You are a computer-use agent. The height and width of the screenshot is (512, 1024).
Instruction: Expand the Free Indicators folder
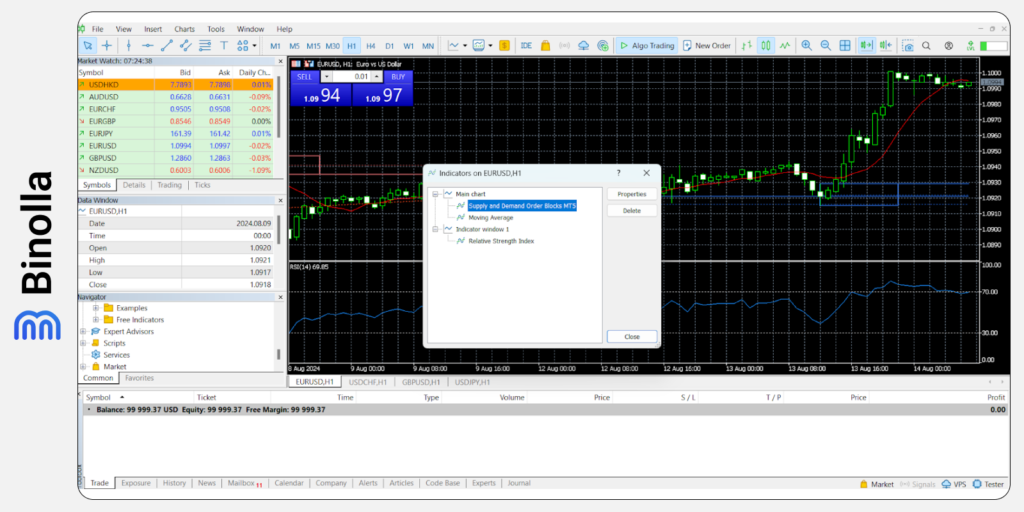coord(96,319)
